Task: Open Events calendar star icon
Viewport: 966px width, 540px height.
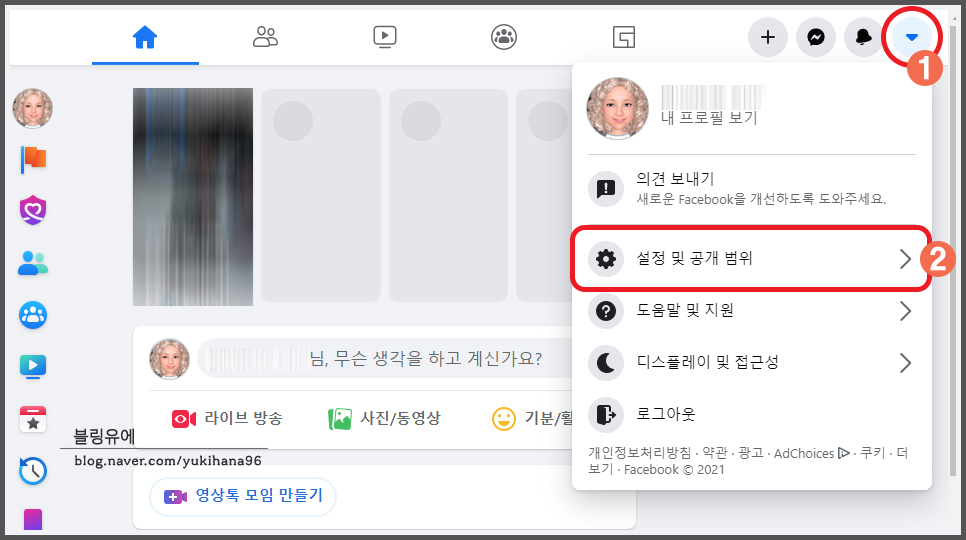Action: pos(33,419)
